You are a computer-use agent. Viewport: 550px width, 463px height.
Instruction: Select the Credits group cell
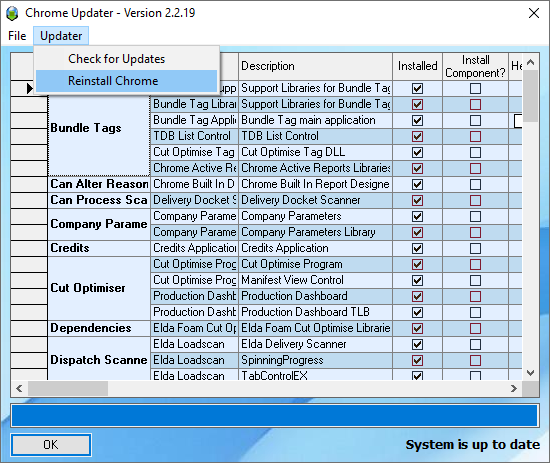click(99, 248)
